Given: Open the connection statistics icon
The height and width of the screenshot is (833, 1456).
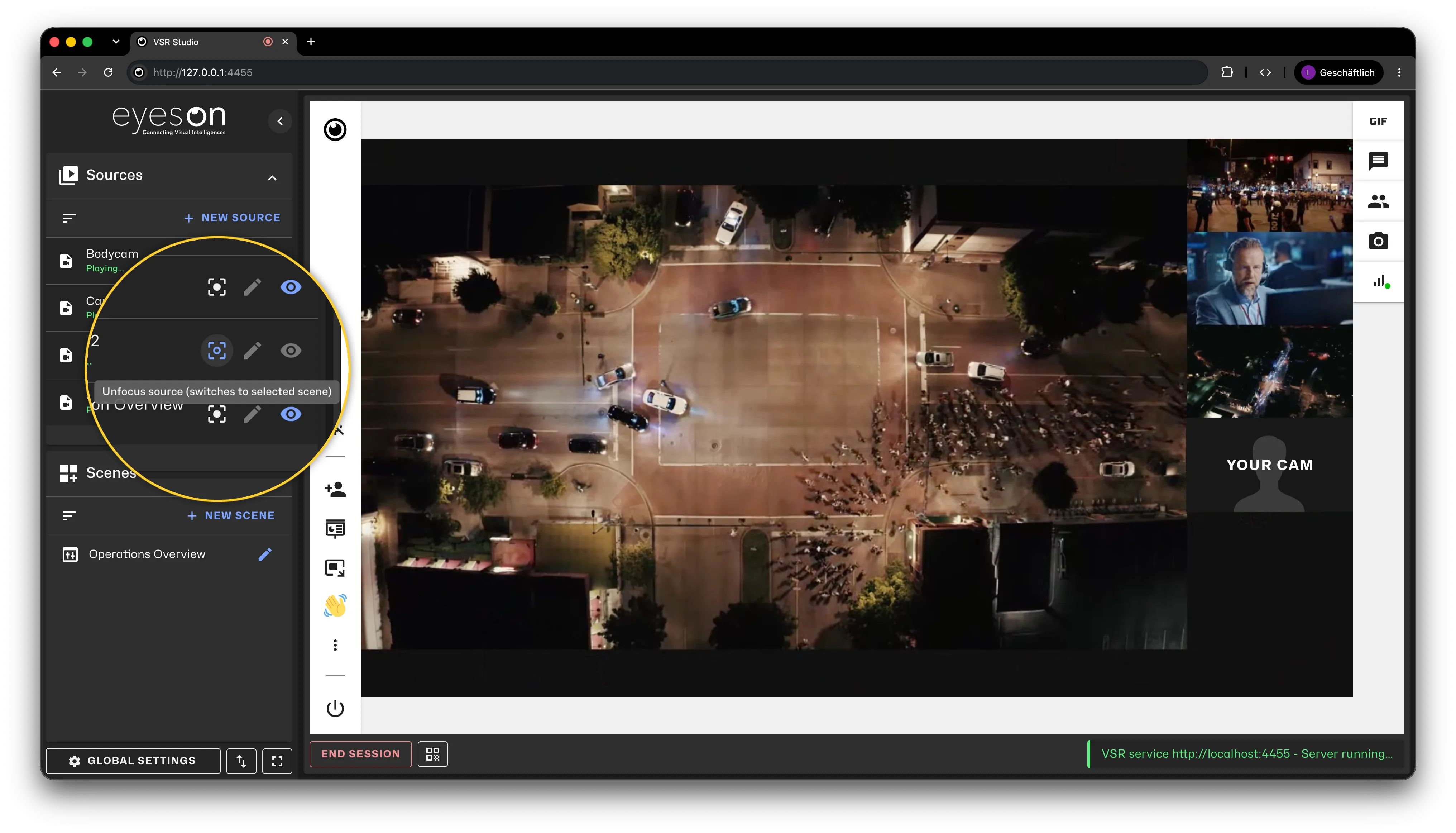Looking at the screenshot, I should pyautogui.click(x=1378, y=281).
